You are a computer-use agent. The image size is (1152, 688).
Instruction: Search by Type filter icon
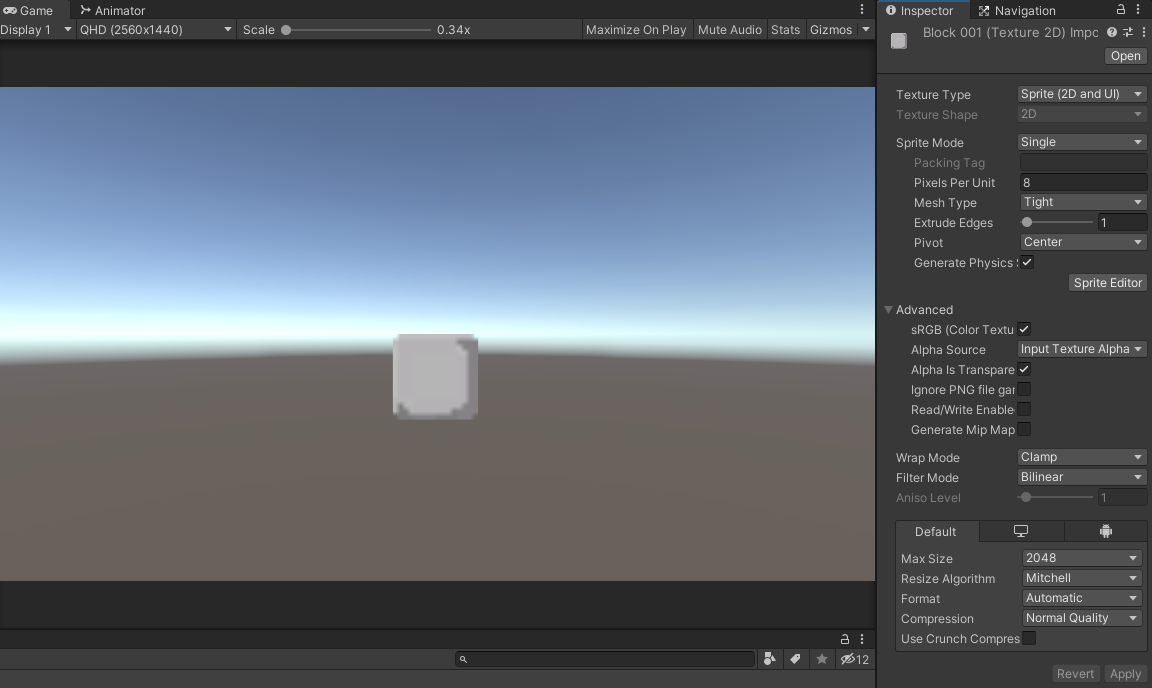(769, 659)
